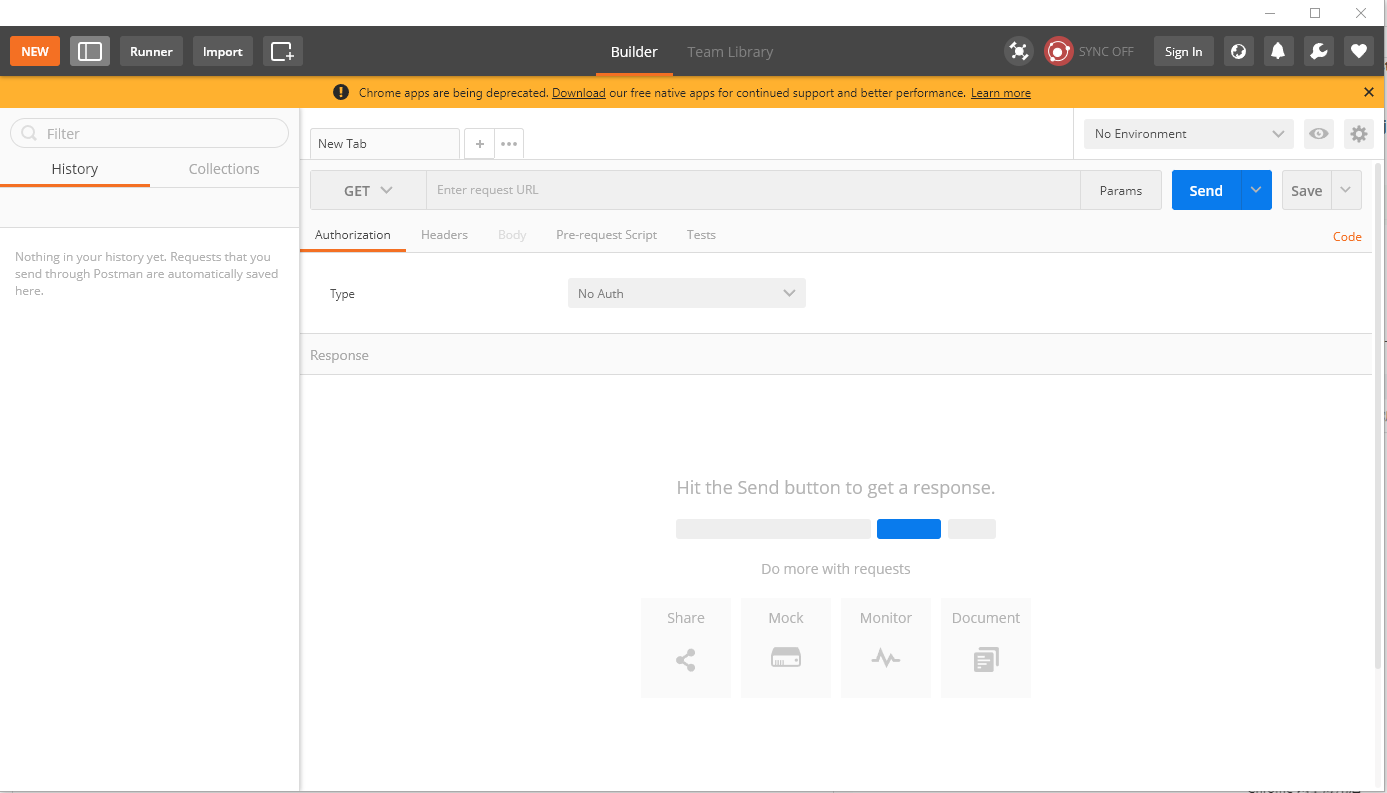Screen dimensions: 1387x793
Task: Click the Monitor tile
Action: (886, 647)
